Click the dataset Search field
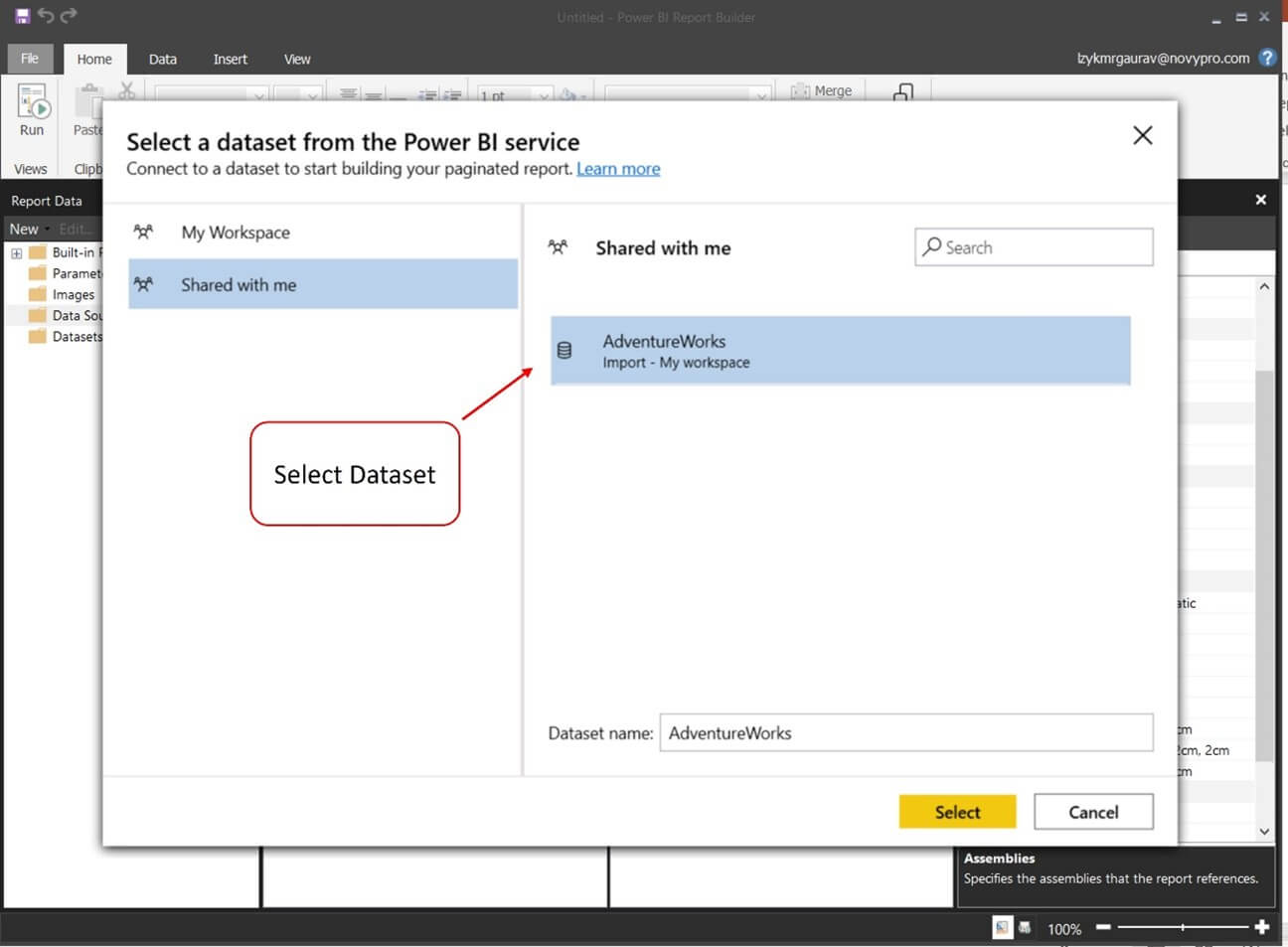The image size is (1288, 947). click(1034, 247)
